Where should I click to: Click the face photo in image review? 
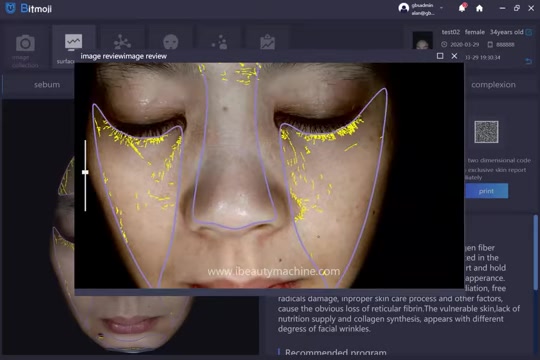[x=269, y=175]
